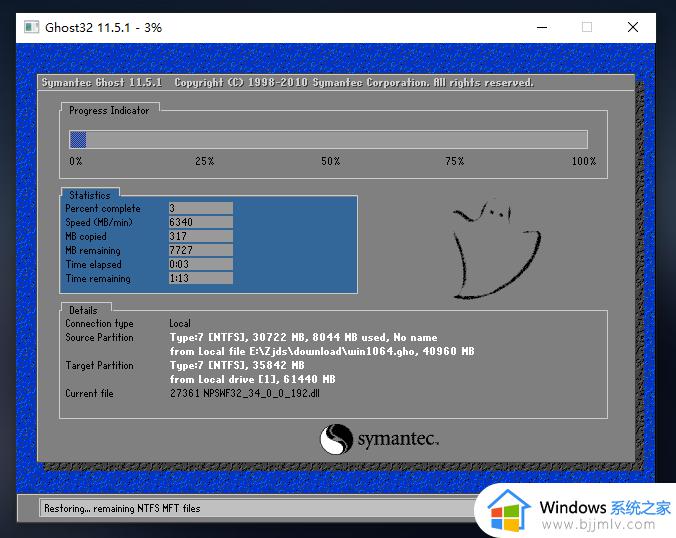Click the Ghost32 app icon in title bar
This screenshot has width=676, height=538.
[31, 27]
